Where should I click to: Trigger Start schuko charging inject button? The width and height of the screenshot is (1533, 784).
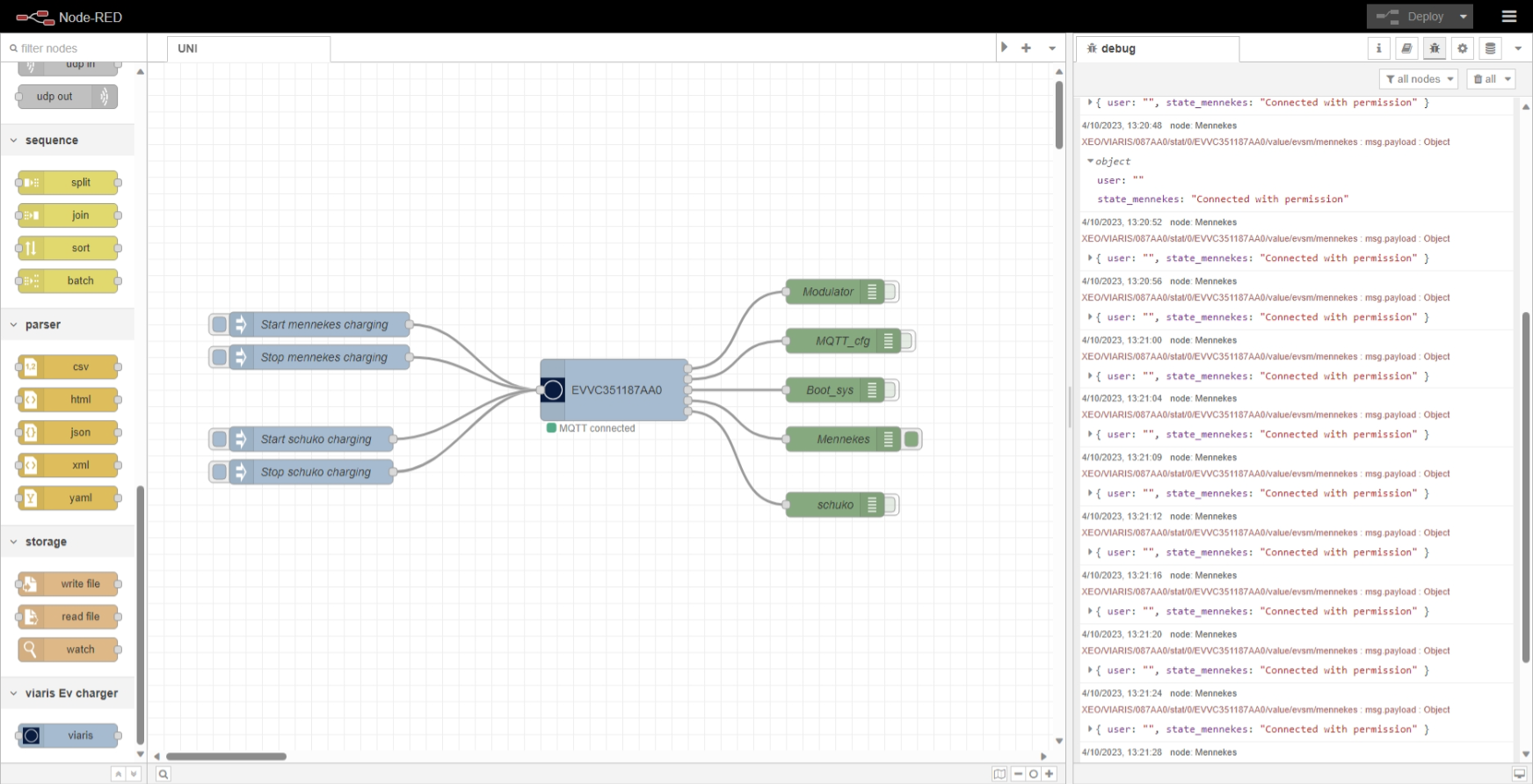tap(219, 439)
